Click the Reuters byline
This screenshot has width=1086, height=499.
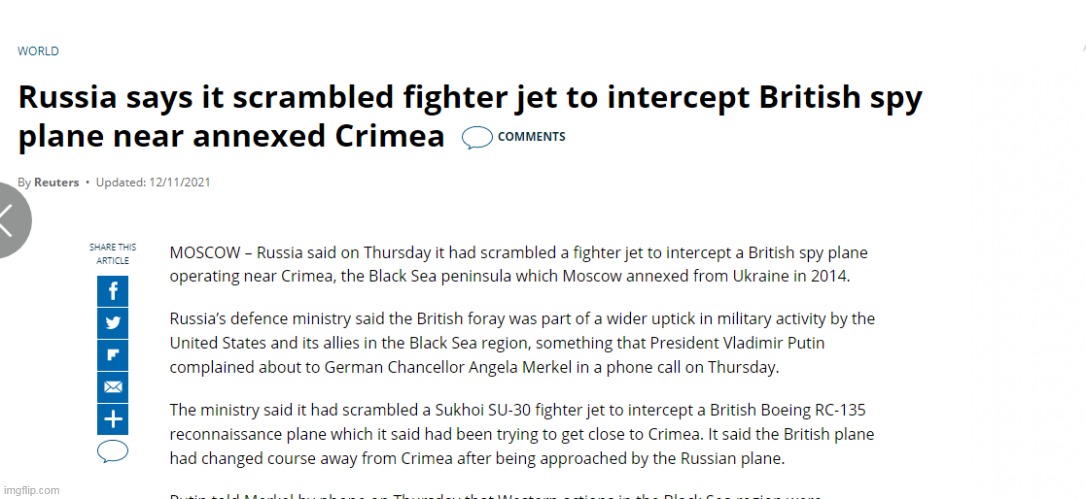pyautogui.click(x=57, y=183)
